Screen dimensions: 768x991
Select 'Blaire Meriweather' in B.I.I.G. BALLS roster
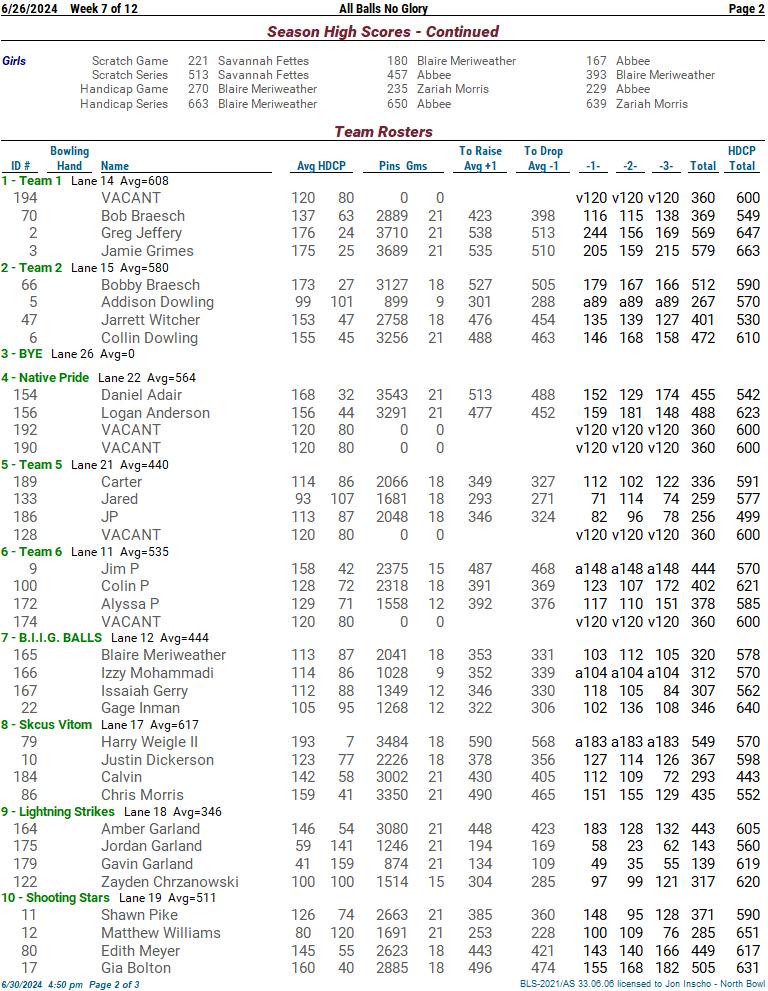pos(164,655)
